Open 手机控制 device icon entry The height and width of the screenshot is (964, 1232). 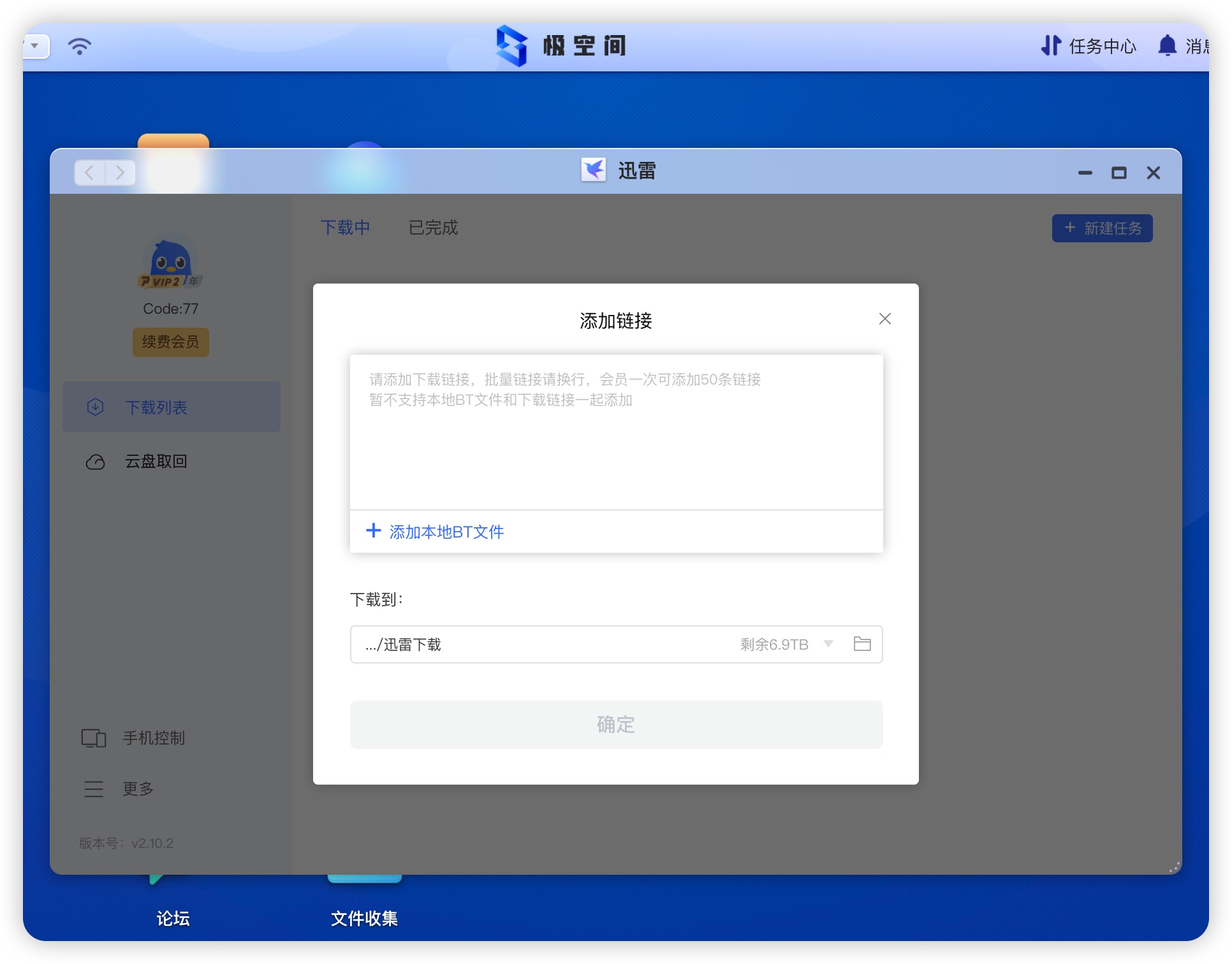94,738
